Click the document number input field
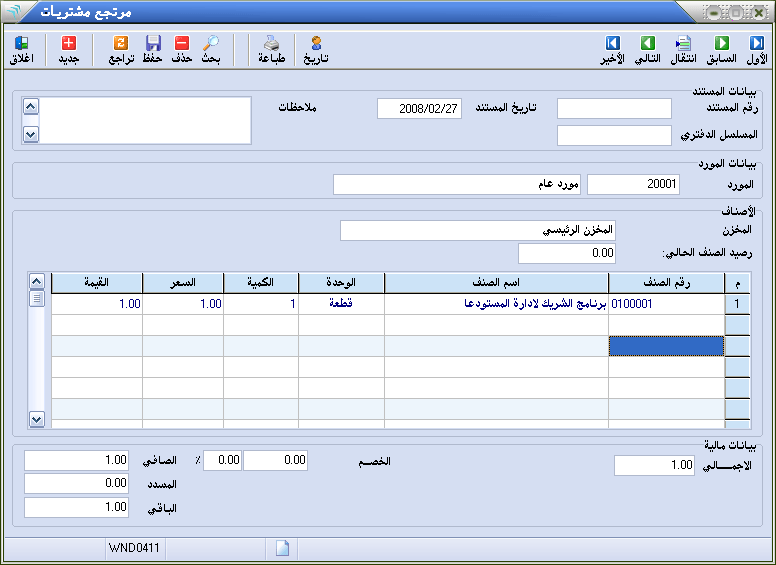Image resolution: width=776 pixels, height=565 pixels. (x=614, y=109)
